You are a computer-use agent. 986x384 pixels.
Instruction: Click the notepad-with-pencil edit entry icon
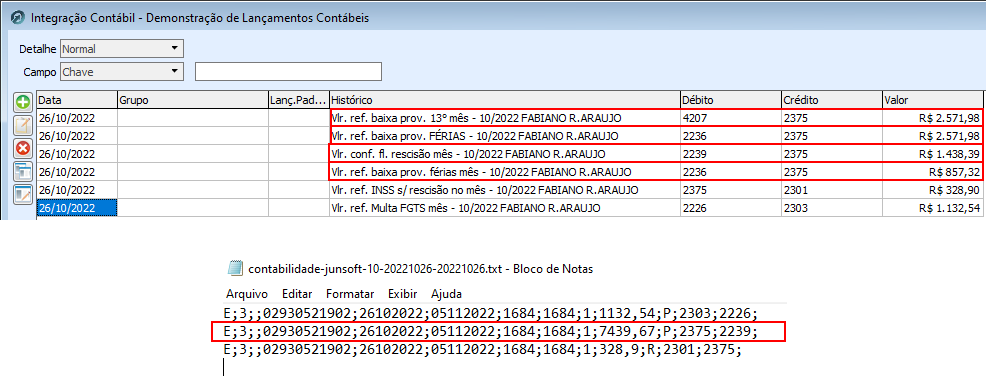[23, 126]
